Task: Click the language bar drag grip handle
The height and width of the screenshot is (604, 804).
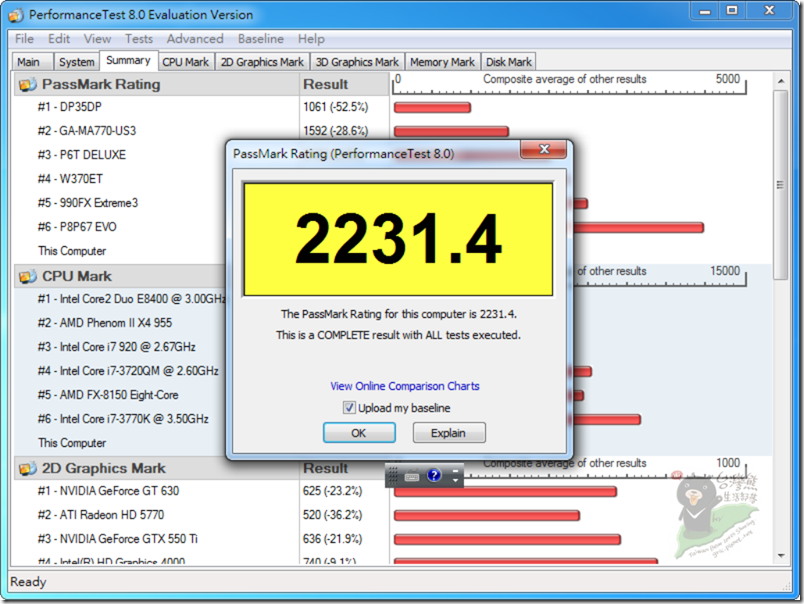Action: pos(393,477)
